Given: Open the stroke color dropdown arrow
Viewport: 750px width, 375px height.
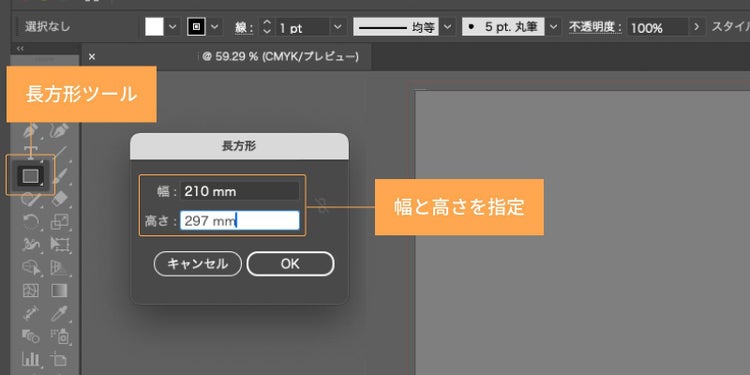Looking at the screenshot, I should pyautogui.click(x=215, y=27).
